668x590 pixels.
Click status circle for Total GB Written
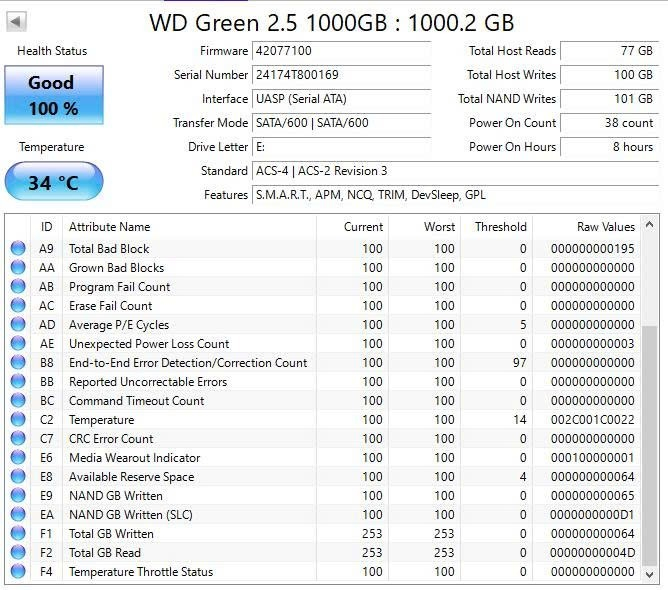(x=18, y=533)
